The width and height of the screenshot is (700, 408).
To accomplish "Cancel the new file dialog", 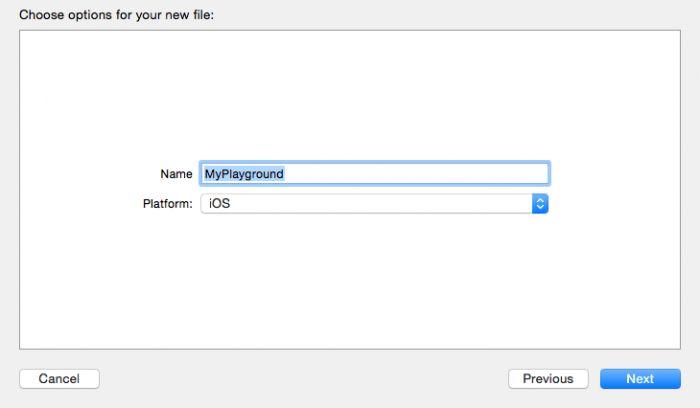I will click(x=59, y=379).
